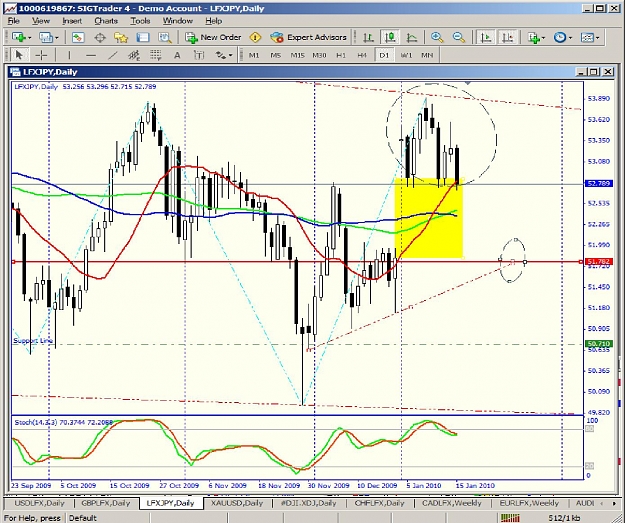Viewport: 625px width, 523px height.
Task: Select the Vertical Line drawing tool
Action: [69, 55]
